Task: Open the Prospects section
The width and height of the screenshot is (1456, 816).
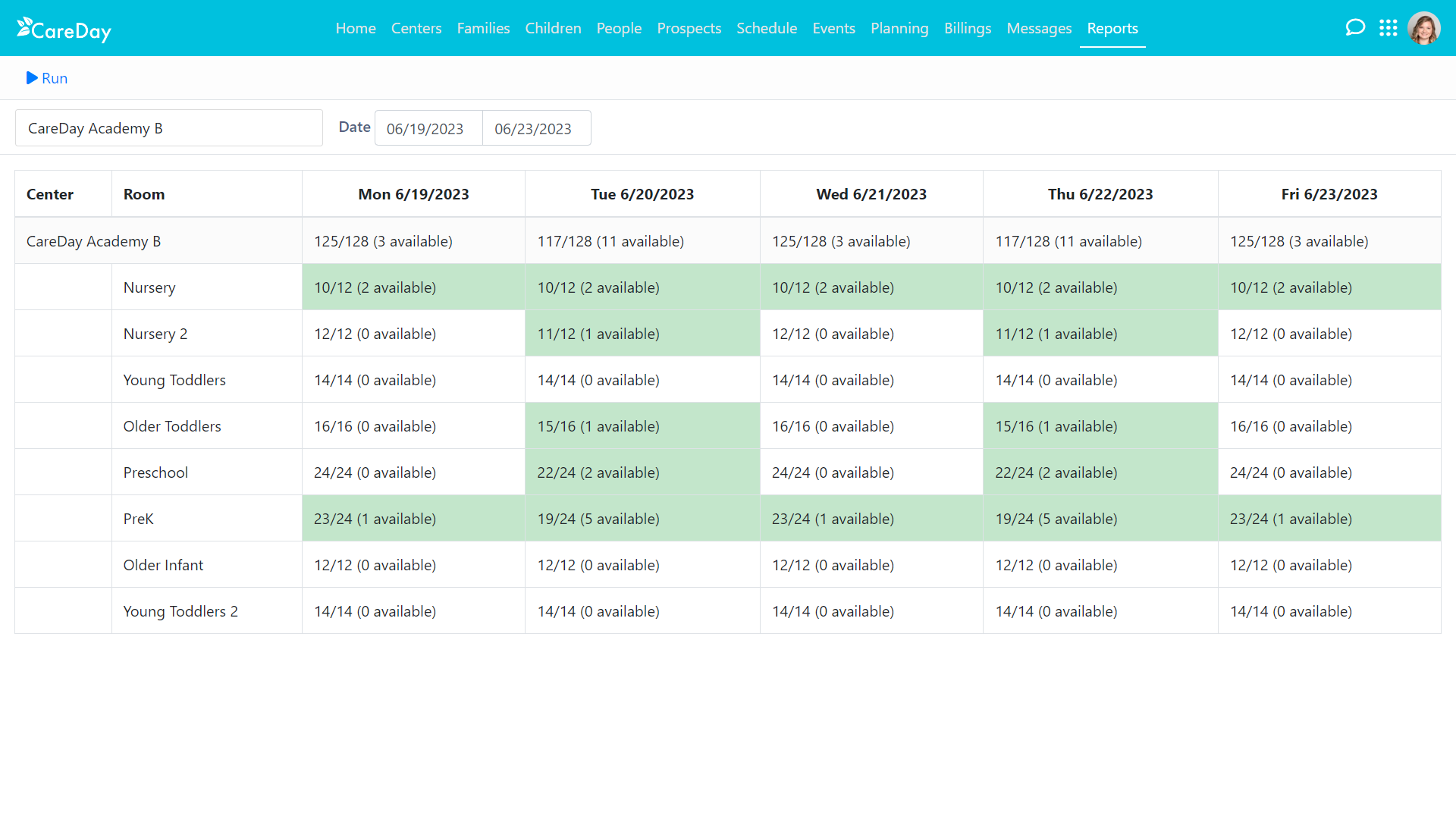Action: coord(689,28)
